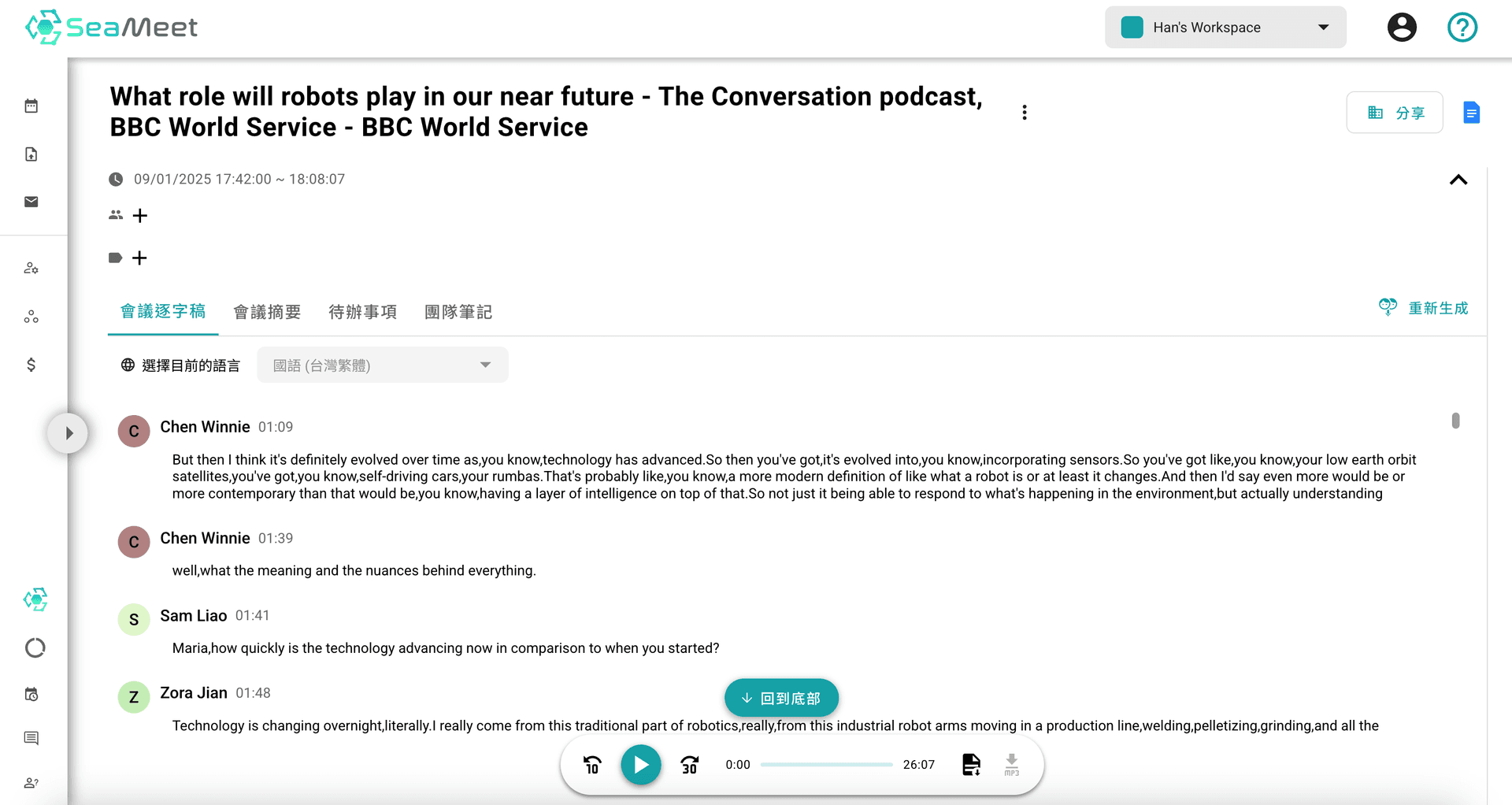Switch to the 會議摘要 tab
Viewport: 1512px width, 805px height.
pyautogui.click(x=267, y=312)
